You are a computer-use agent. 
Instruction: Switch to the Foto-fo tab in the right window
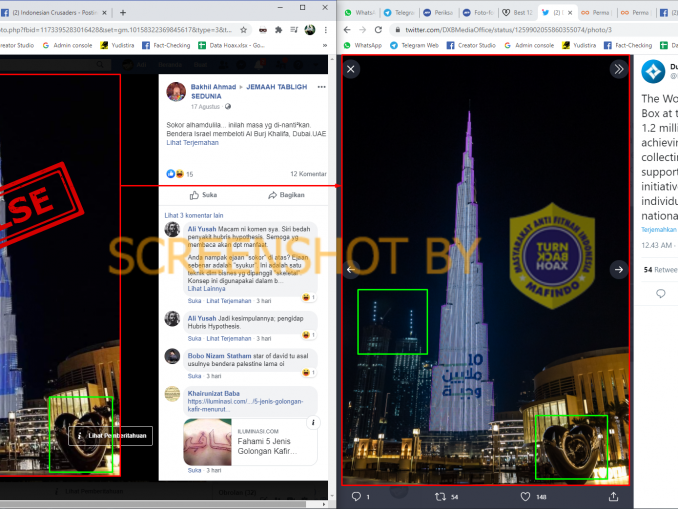[478, 13]
